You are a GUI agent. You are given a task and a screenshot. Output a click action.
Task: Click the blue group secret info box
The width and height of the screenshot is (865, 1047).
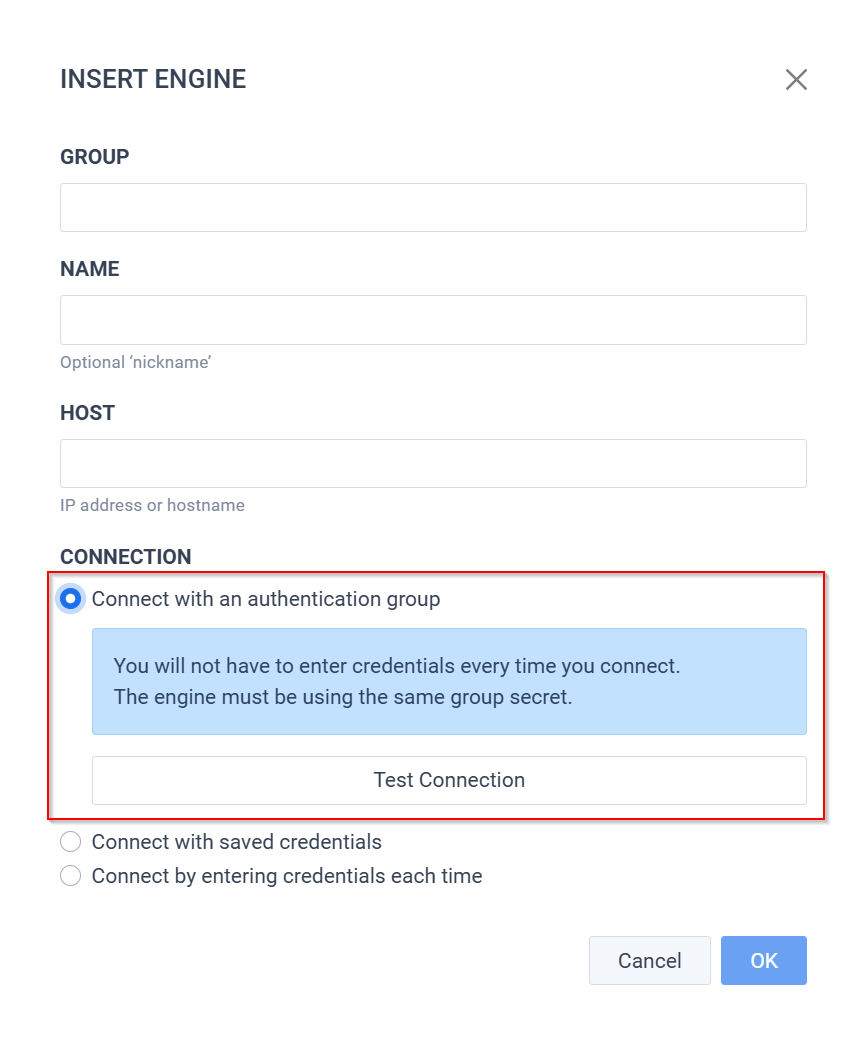(x=450, y=681)
